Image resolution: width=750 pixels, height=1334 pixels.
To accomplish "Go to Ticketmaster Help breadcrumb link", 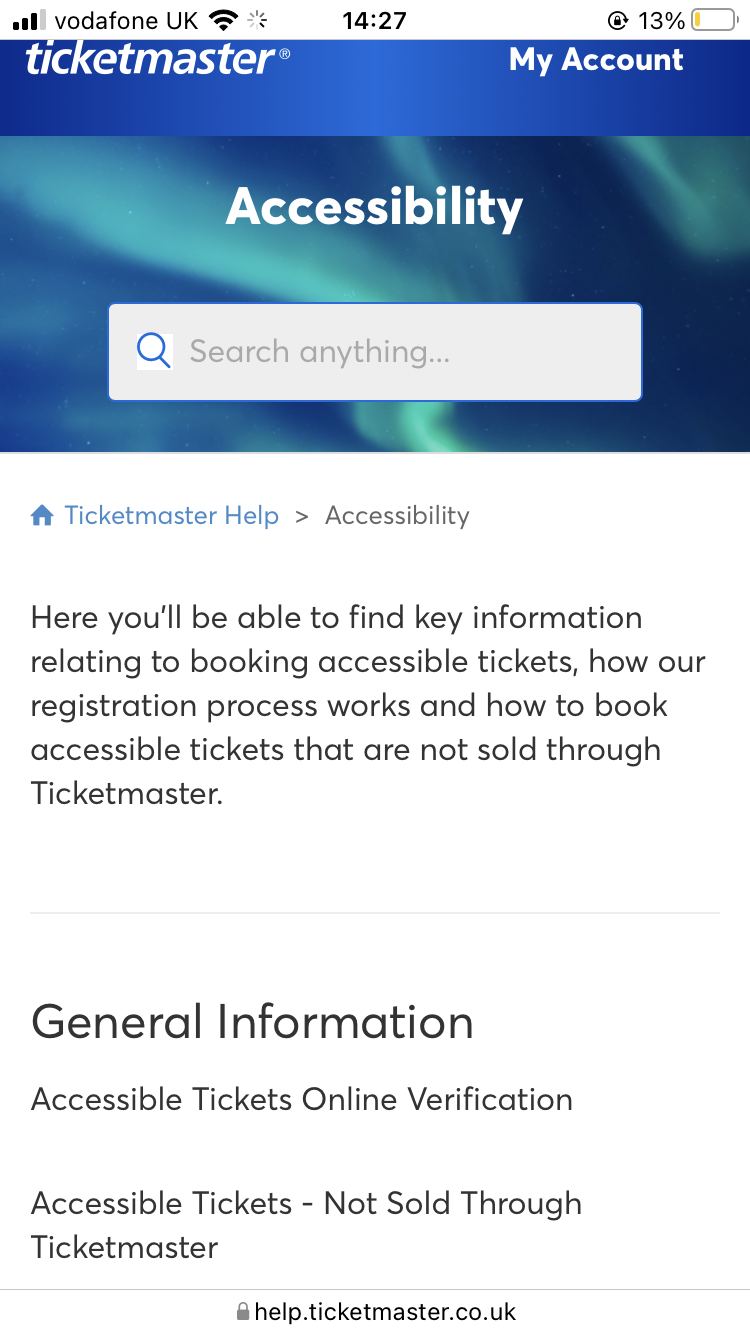I will (171, 516).
